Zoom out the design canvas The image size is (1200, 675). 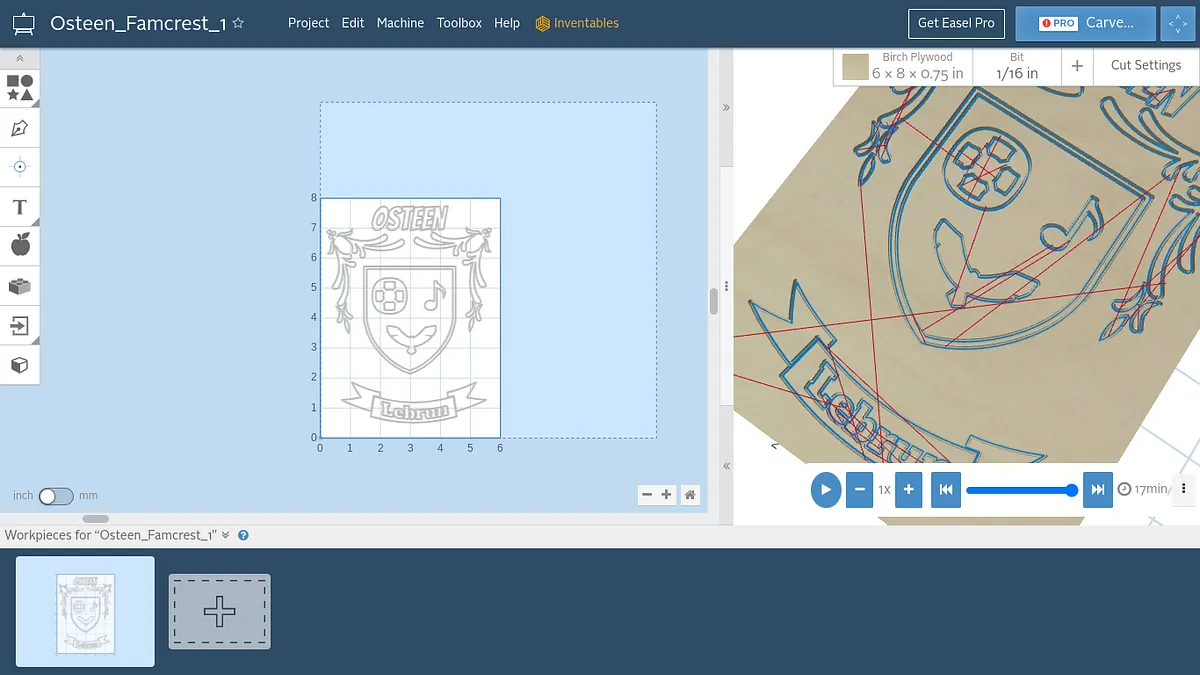tap(647, 494)
